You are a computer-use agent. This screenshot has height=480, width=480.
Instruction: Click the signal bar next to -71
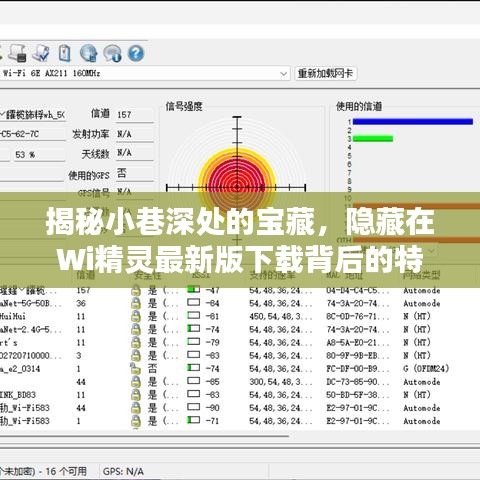tap(194, 420)
